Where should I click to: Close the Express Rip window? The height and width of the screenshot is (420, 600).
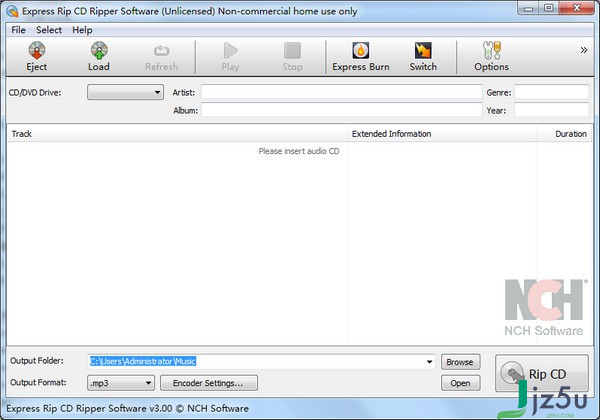(577, 8)
